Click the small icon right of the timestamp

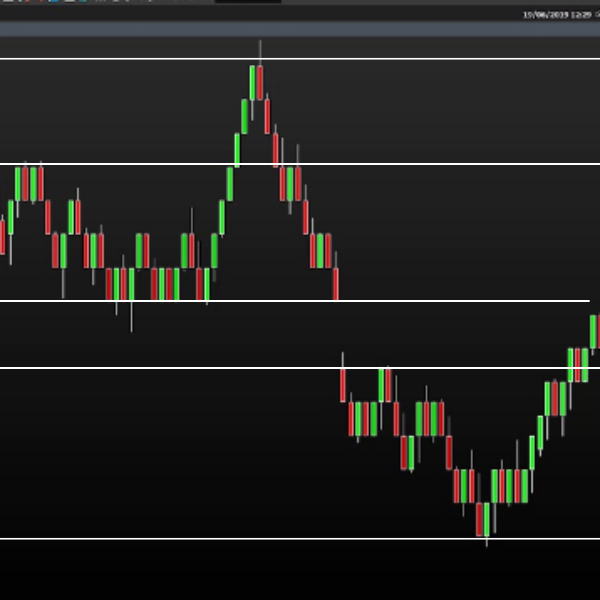coord(595,14)
